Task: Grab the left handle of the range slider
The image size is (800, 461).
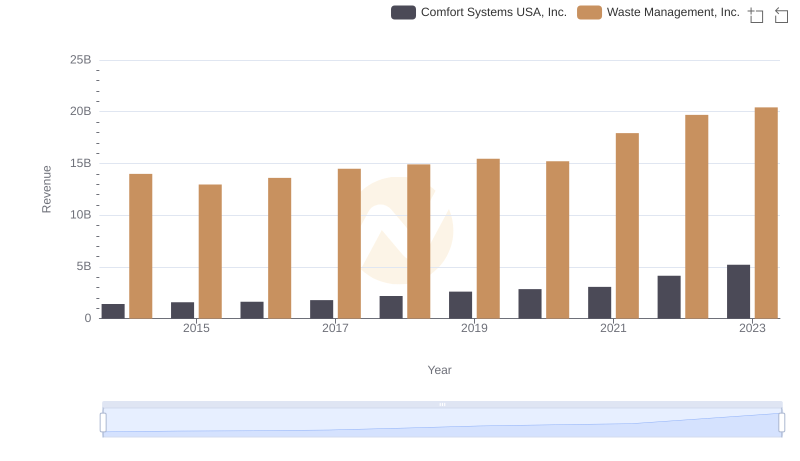Action: [x=103, y=423]
